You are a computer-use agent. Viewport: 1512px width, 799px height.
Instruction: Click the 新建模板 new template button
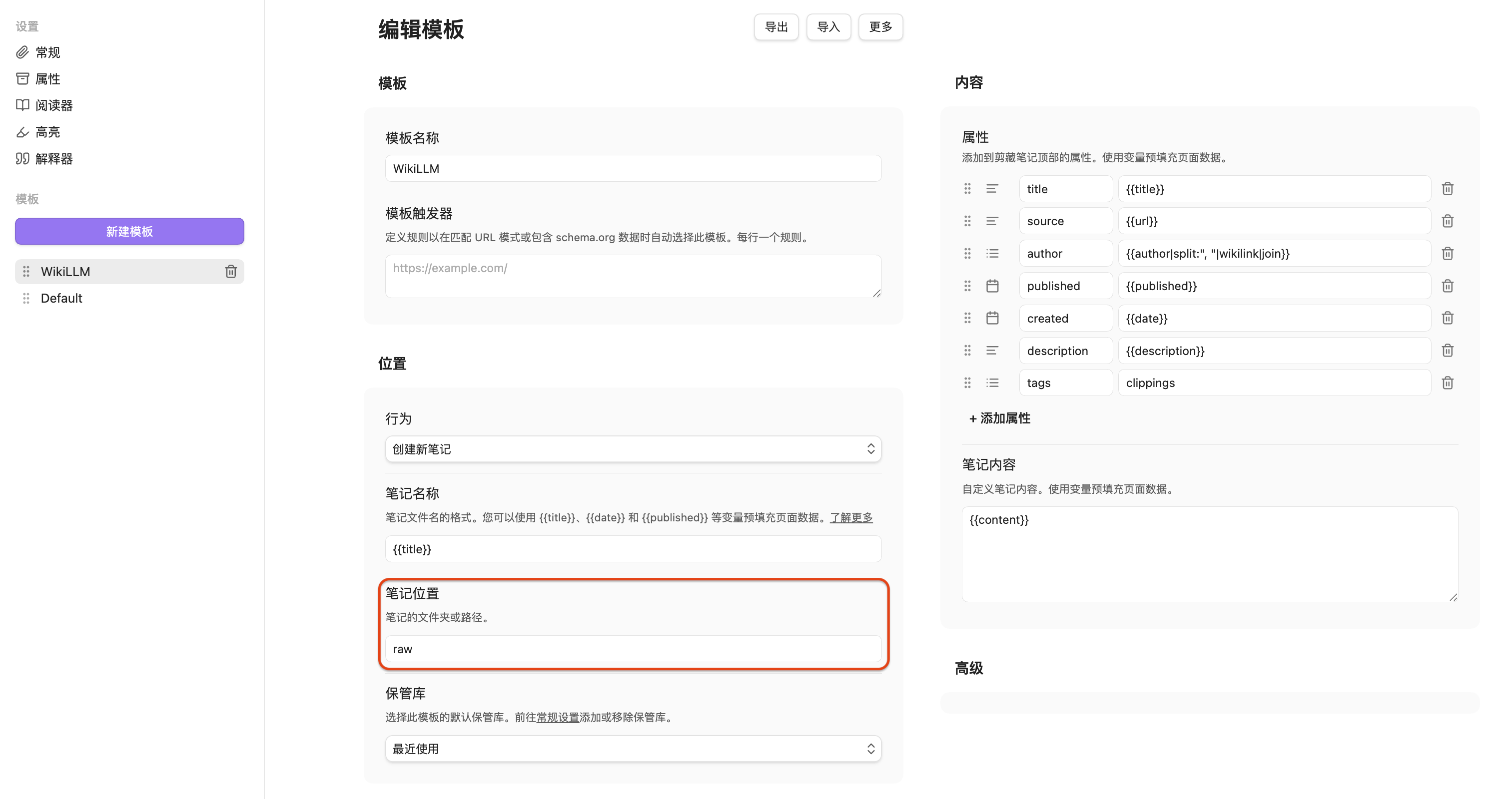[x=129, y=231]
